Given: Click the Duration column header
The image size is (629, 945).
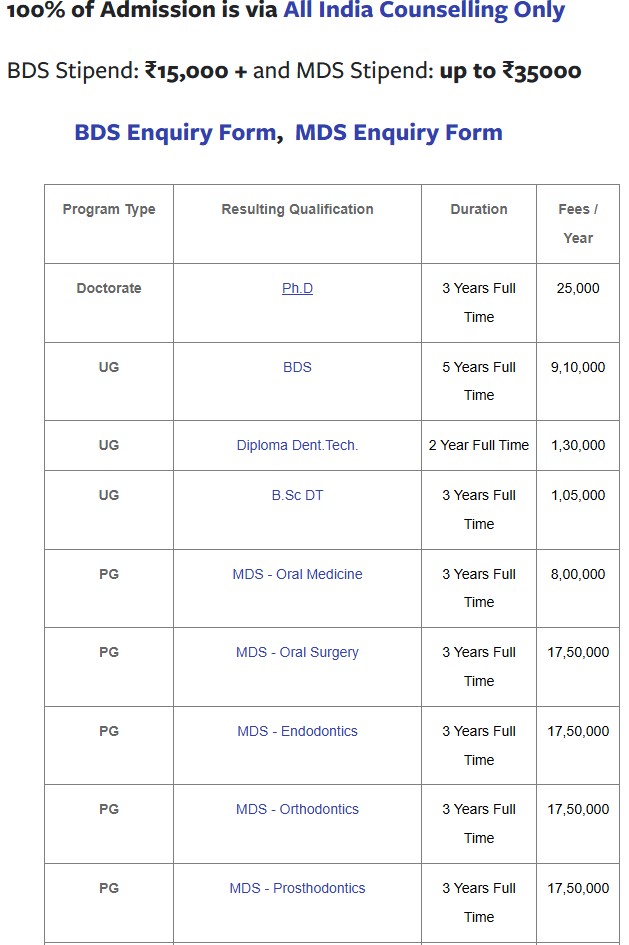Looking at the screenshot, I should click(x=479, y=209).
